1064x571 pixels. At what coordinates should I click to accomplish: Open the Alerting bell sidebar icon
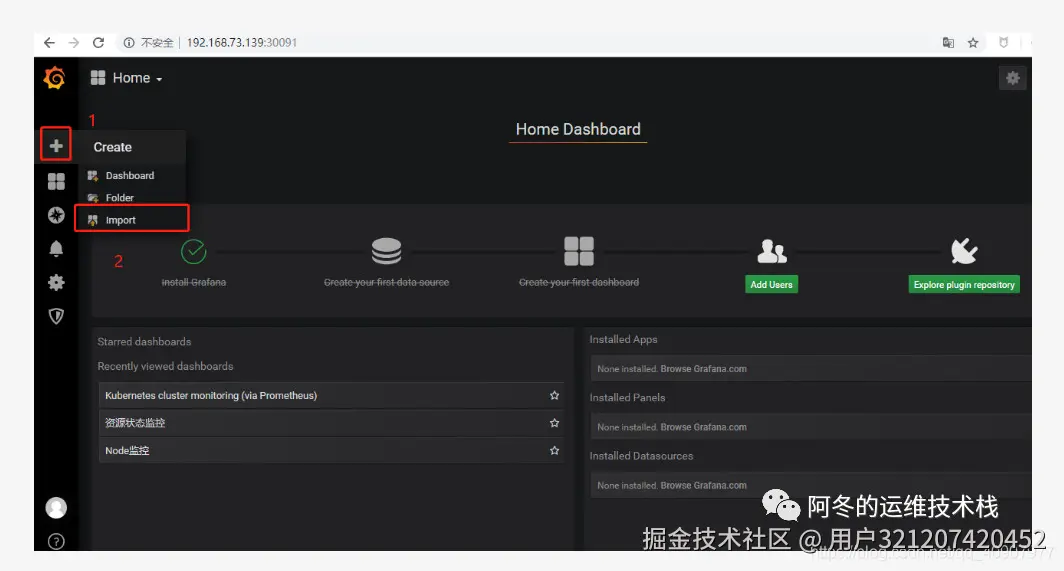pos(56,248)
